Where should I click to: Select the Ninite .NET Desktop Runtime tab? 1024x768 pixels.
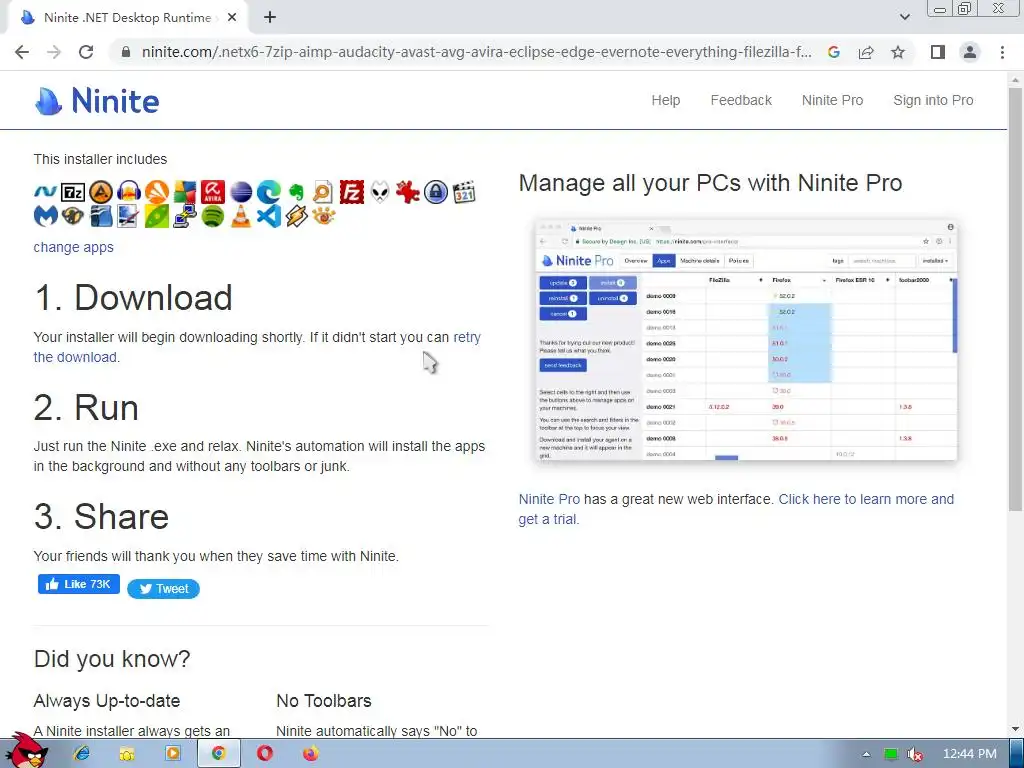tap(127, 18)
